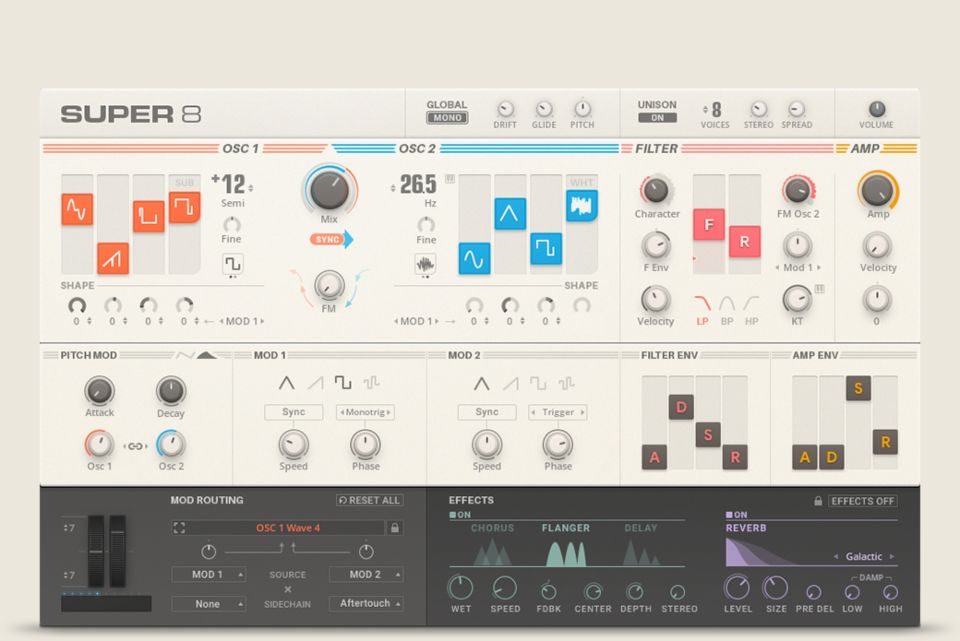Select the OSC 2 white noise block

tap(581, 206)
